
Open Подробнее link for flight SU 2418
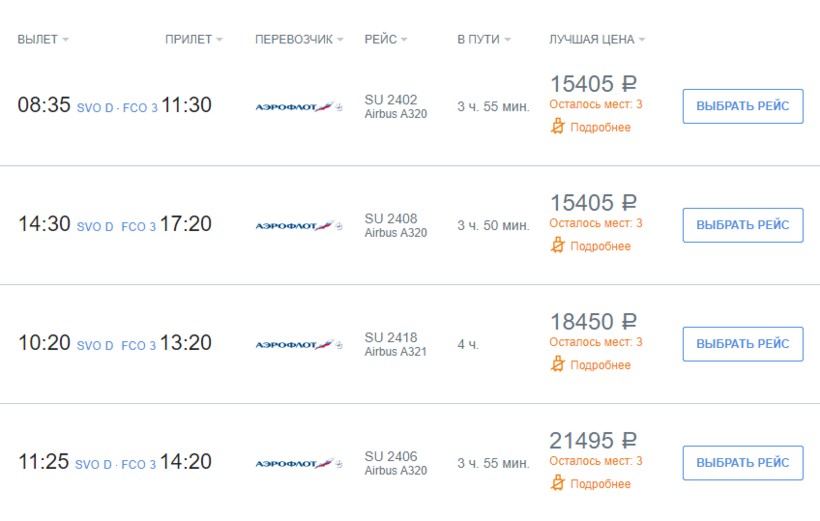pos(600,365)
